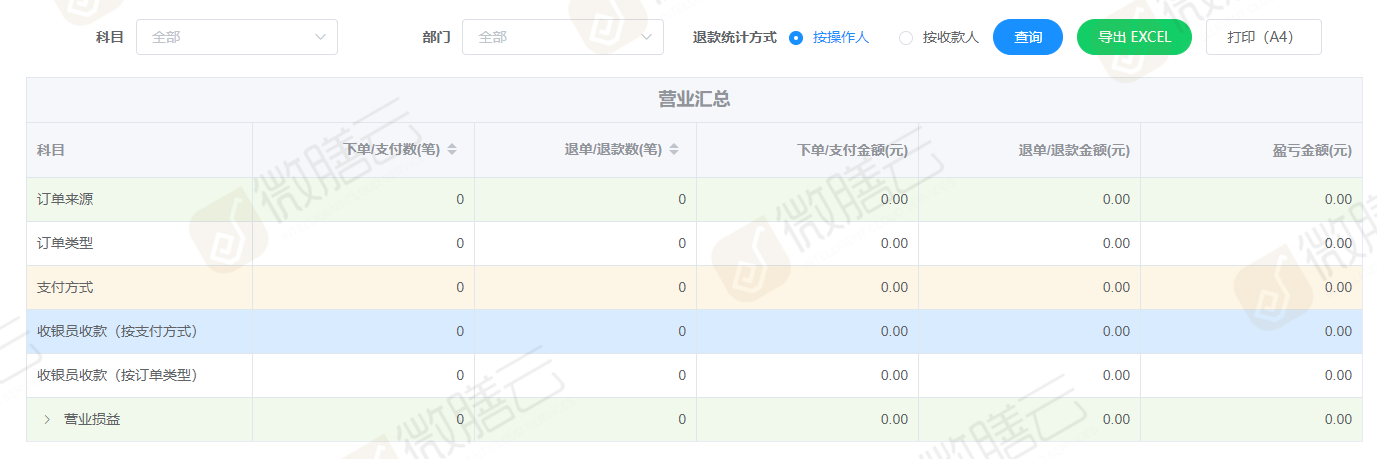Image resolution: width=1377 pixels, height=459 pixels.
Task: Select 按收款人 radio option
Action: tap(907, 37)
